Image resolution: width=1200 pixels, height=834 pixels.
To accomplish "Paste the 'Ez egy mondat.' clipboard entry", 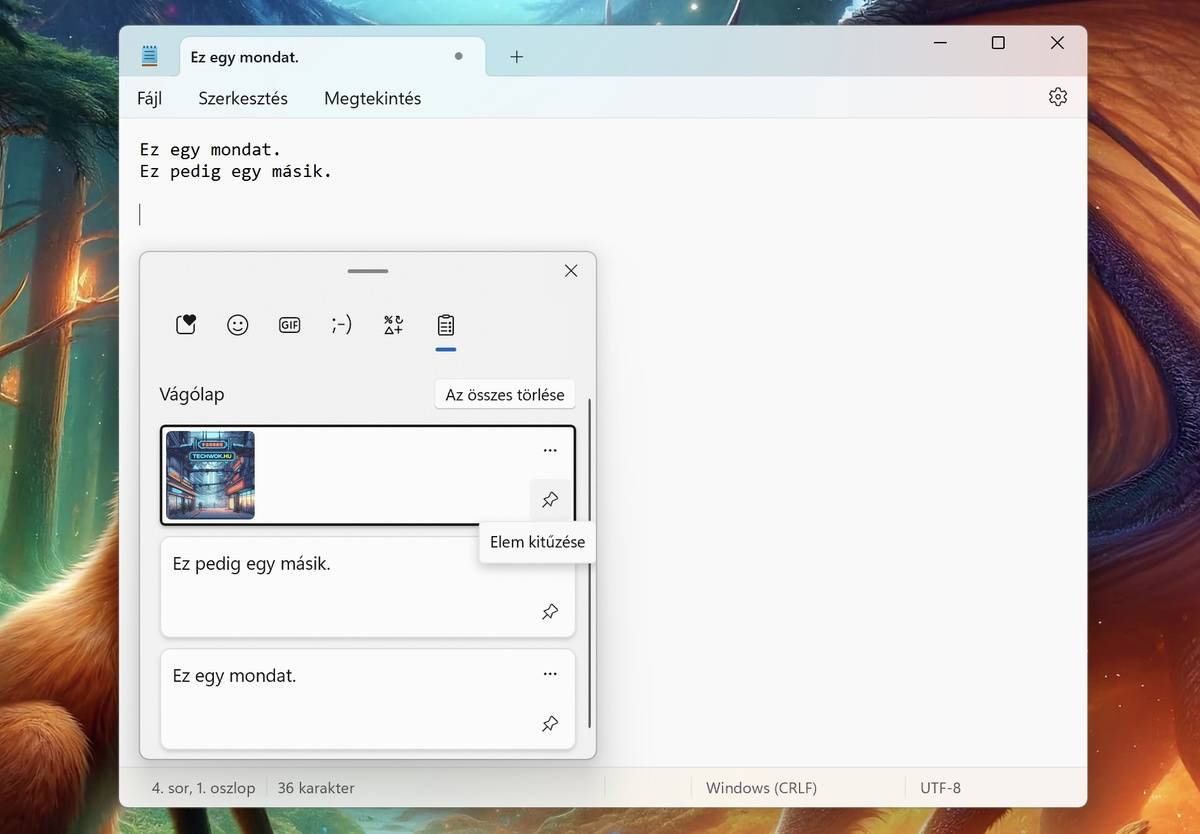I will 368,699.
